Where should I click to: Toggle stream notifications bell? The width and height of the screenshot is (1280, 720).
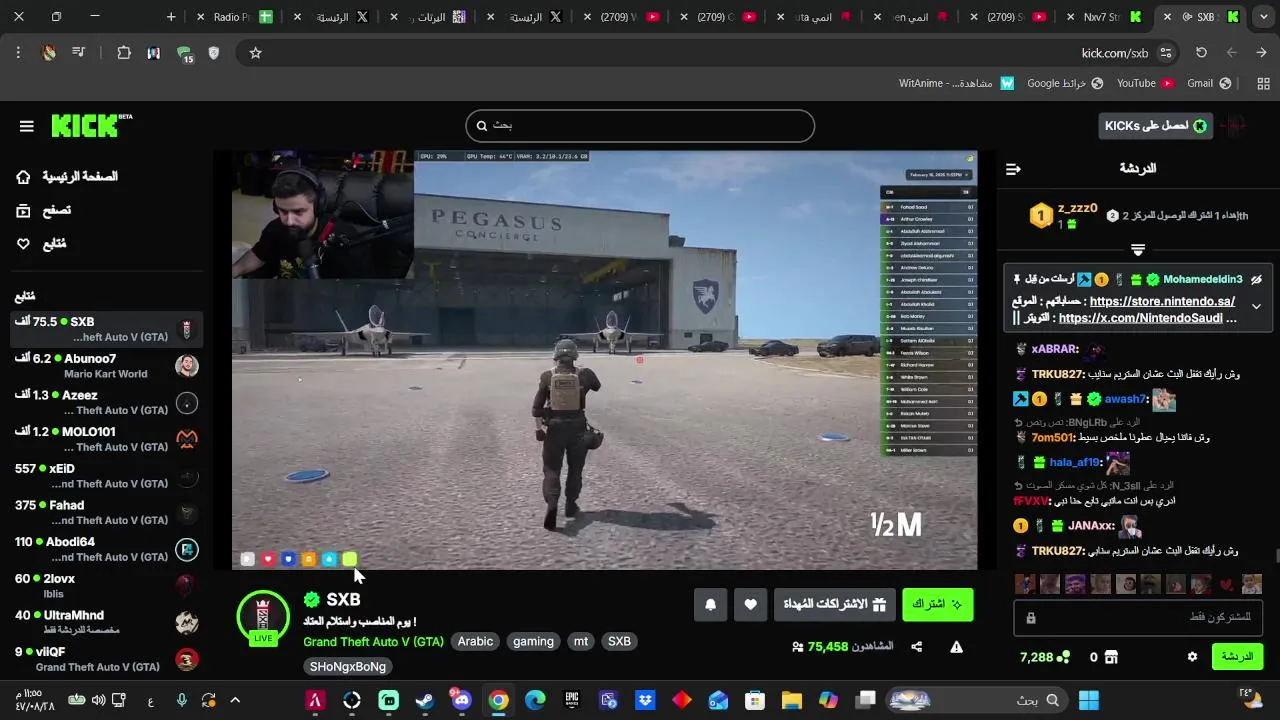(711, 604)
